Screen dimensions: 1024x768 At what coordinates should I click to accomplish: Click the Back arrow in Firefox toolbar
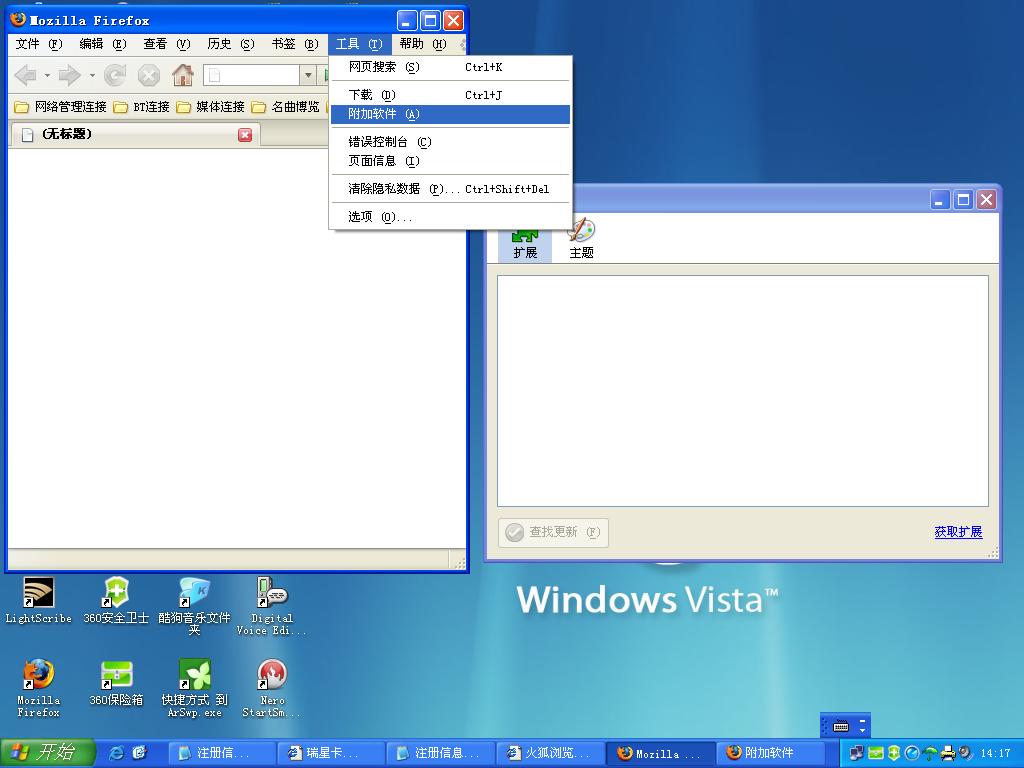pyautogui.click(x=25, y=76)
